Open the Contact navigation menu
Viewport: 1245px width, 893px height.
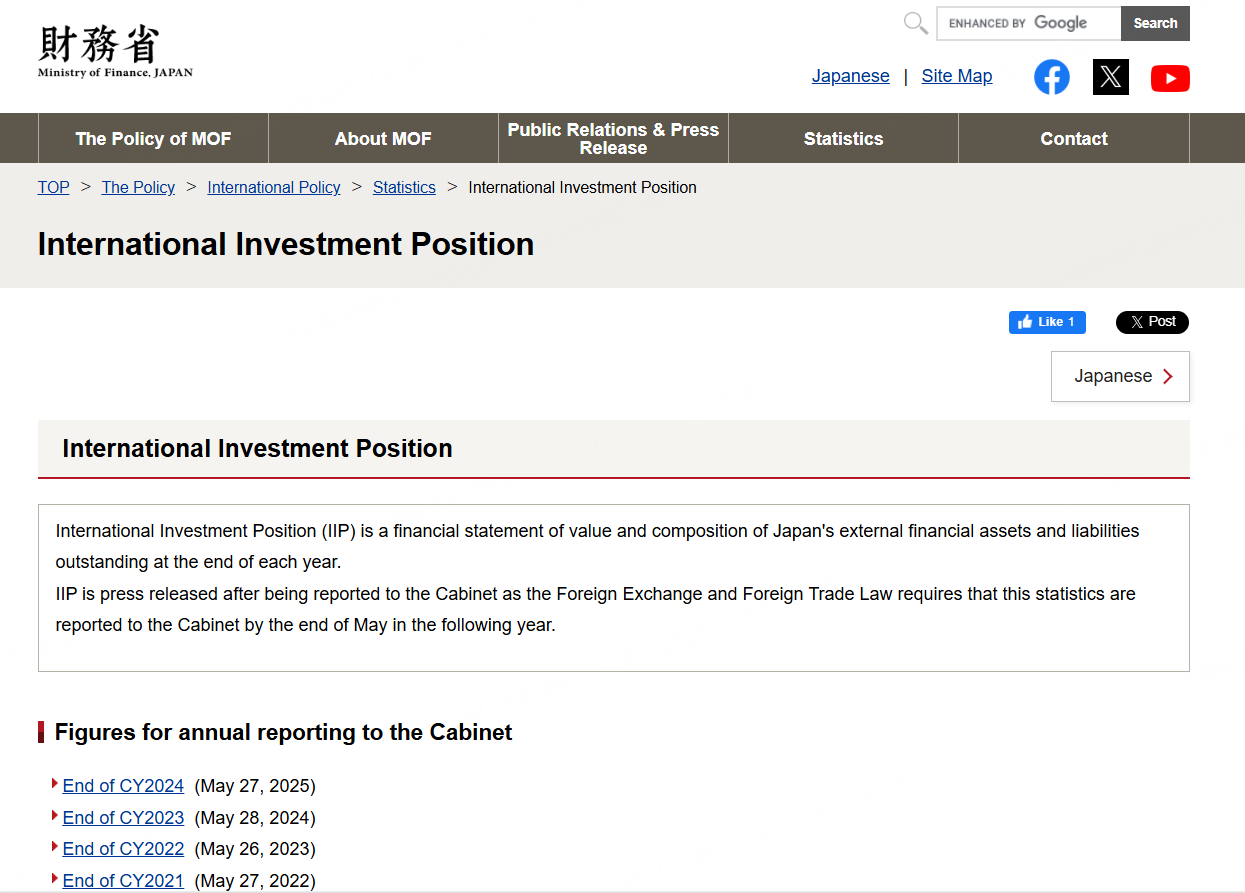[1073, 139]
